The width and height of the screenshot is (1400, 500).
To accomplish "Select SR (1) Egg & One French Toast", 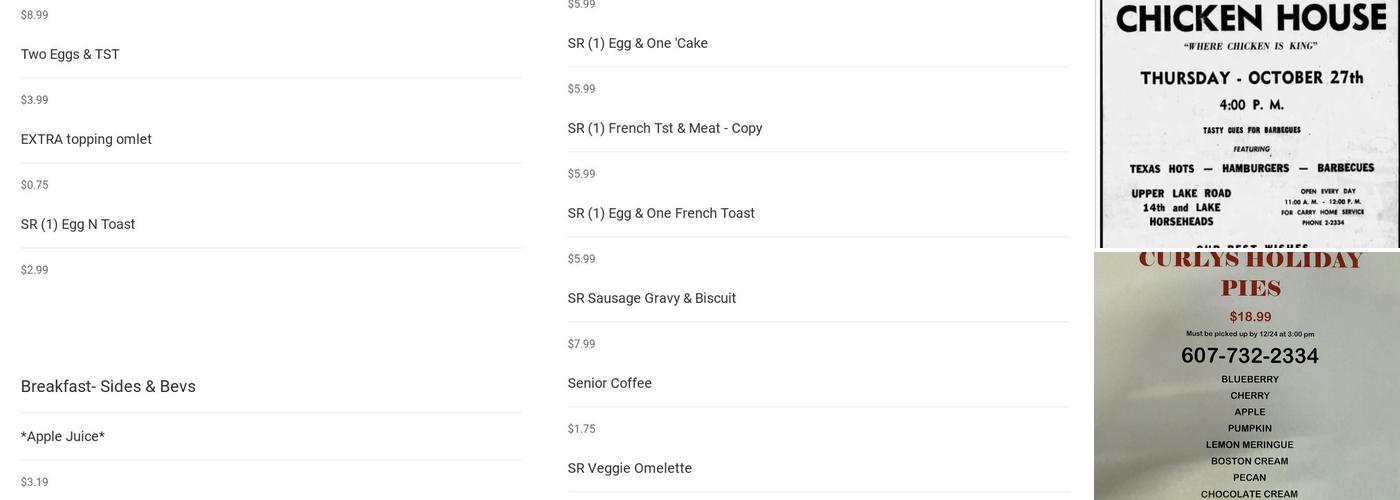I will coord(661,213).
